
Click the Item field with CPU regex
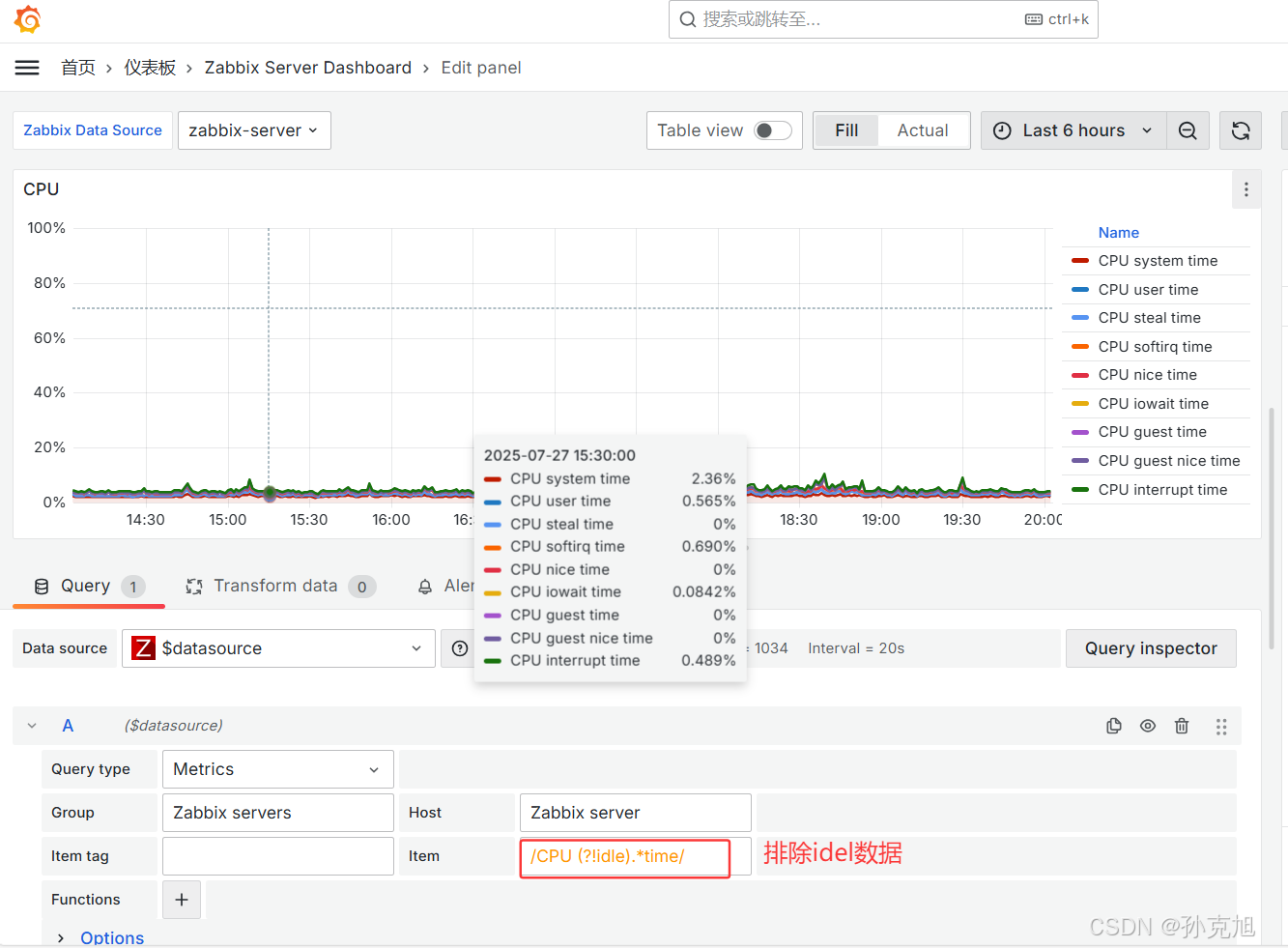point(636,856)
